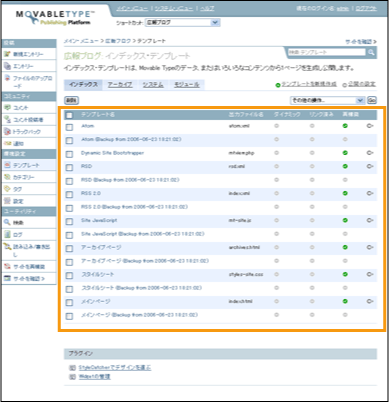Click the icon beside the StyleCatcher plugin link

pos(72,368)
